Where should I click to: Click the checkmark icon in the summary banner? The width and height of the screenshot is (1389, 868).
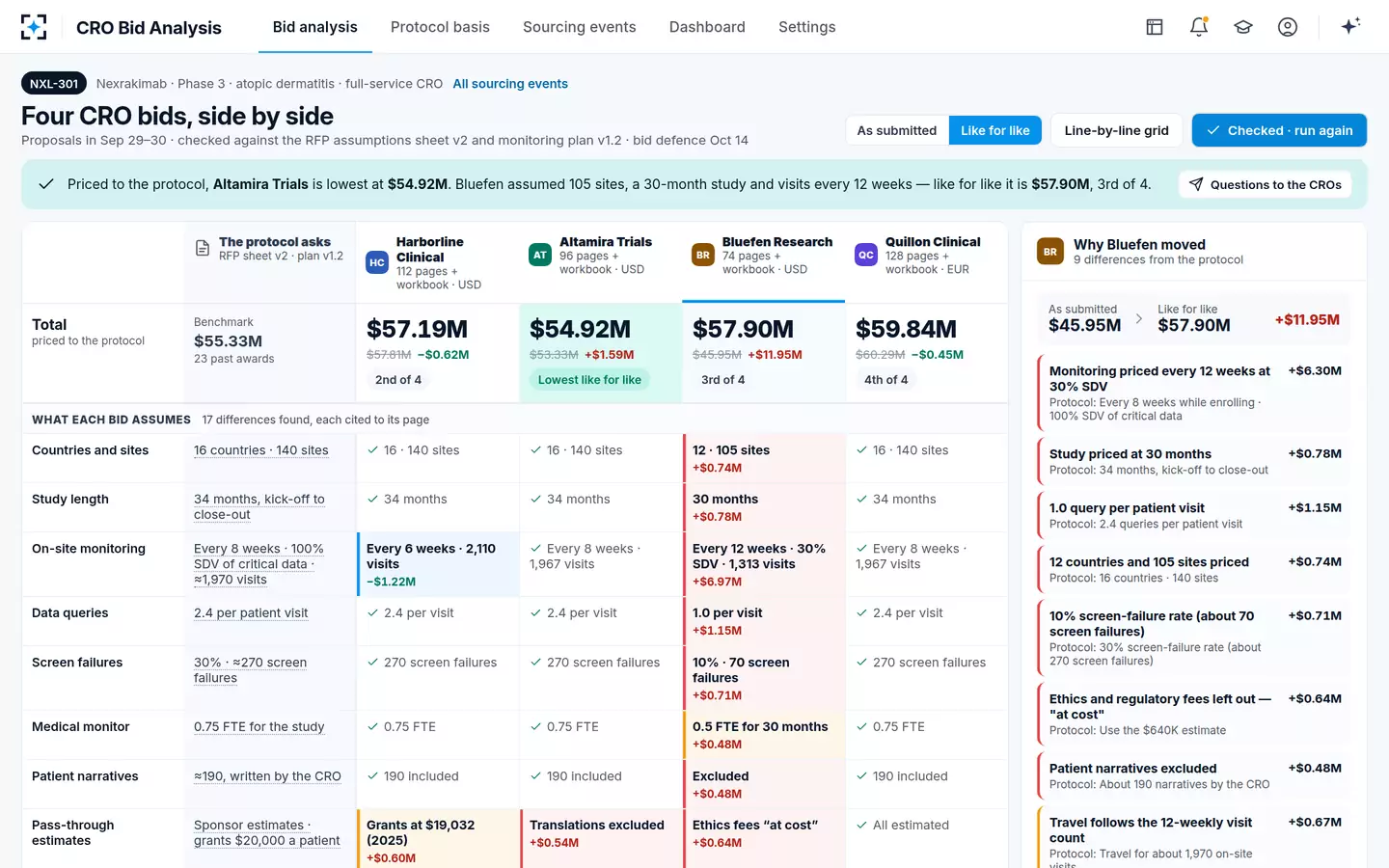(x=45, y=184)
